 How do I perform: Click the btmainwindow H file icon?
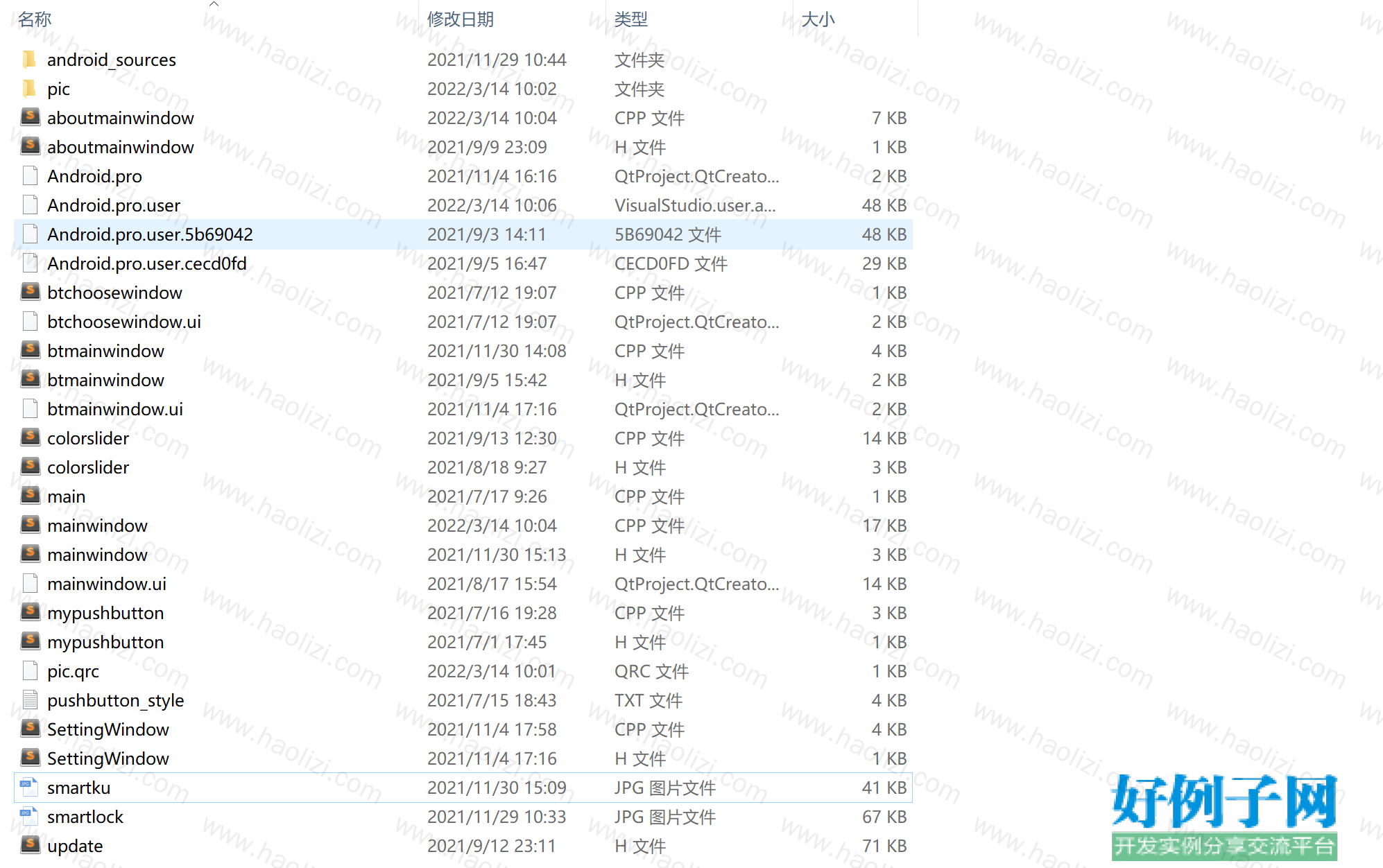pos(30,380)
